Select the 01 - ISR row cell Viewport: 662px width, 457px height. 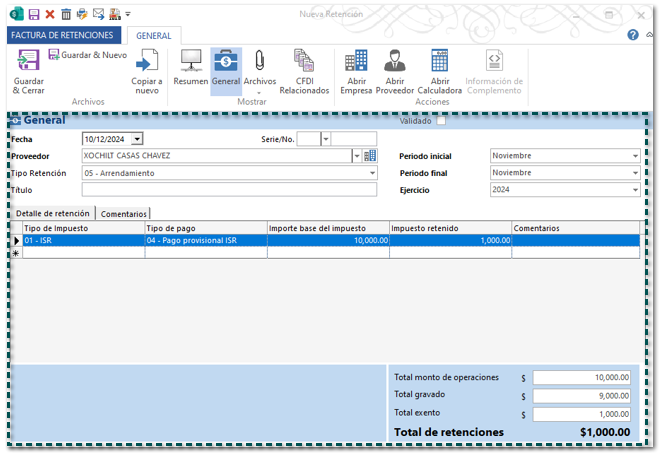pos(83,241)
